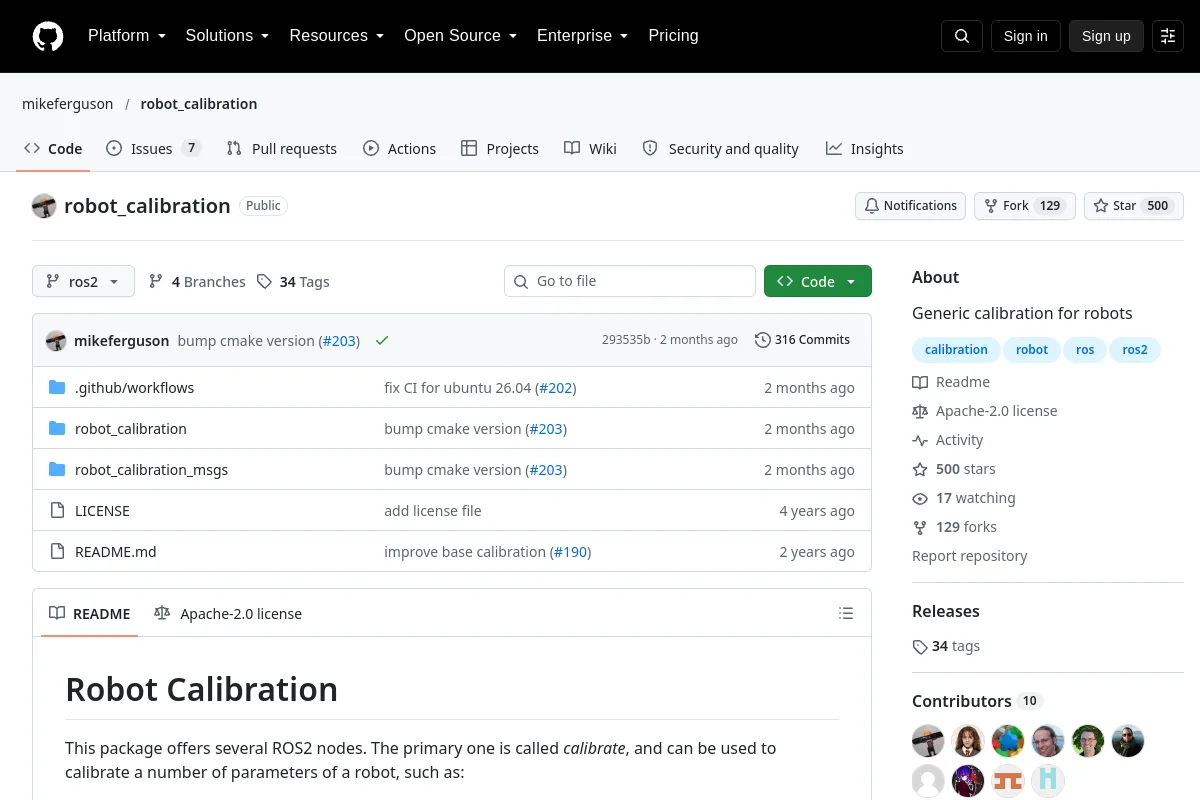Image resolution: width=1200 pixels, height=800 pixels.
Task: Open the .github/workflows folder
Action: pyautogui.click(x=135, y=388)
